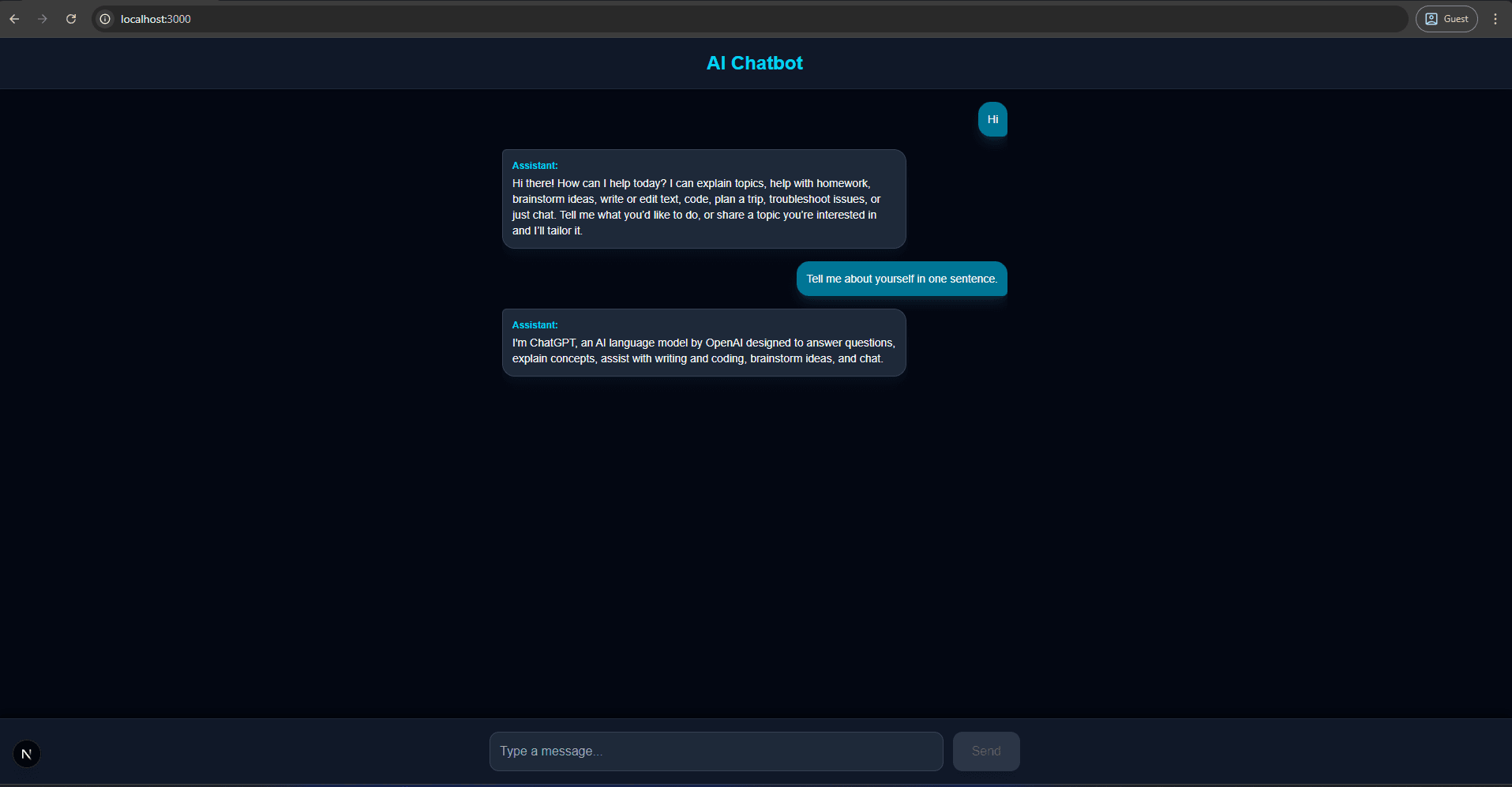This screenshot has height=787, width=1512.
Task: Click the AI Chatbot page heading
Action: coord(754,63)
